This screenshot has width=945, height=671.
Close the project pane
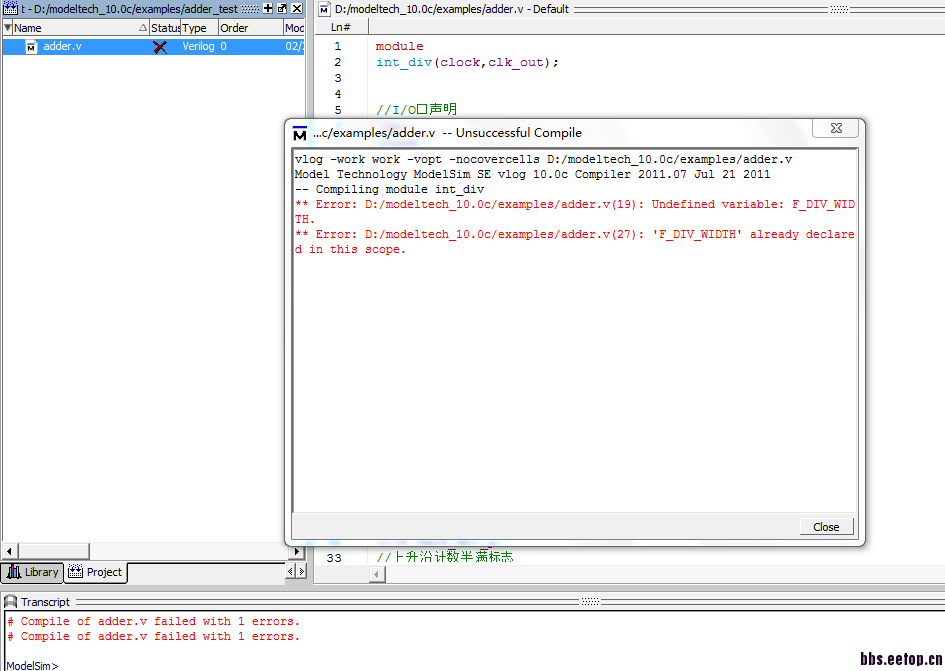(x=296, y=8)
